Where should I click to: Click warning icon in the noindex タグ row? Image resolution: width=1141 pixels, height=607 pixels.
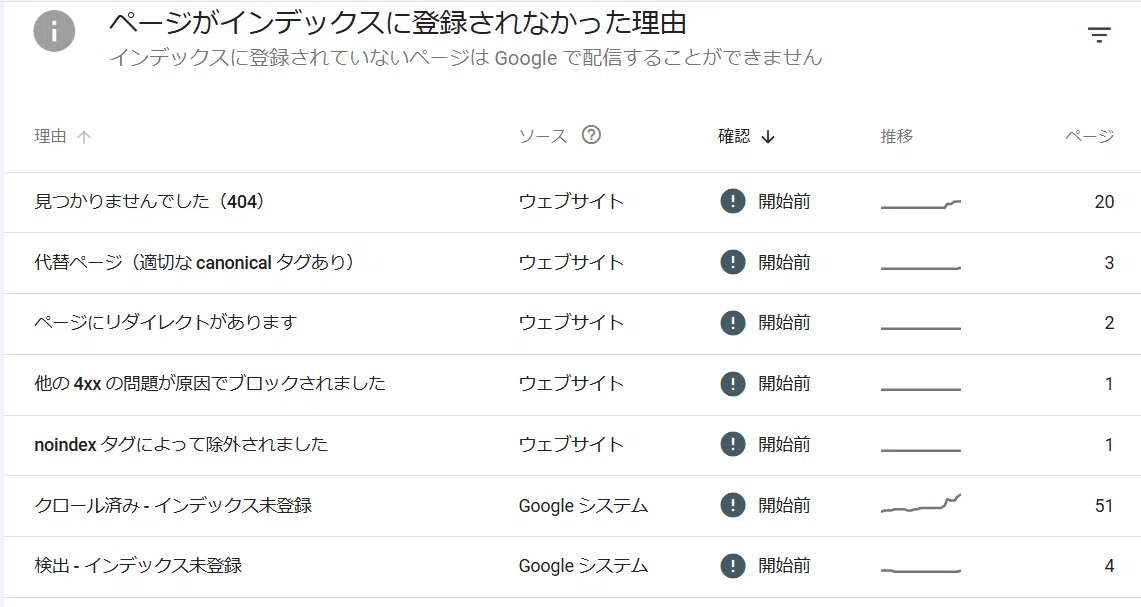(733, 444)
